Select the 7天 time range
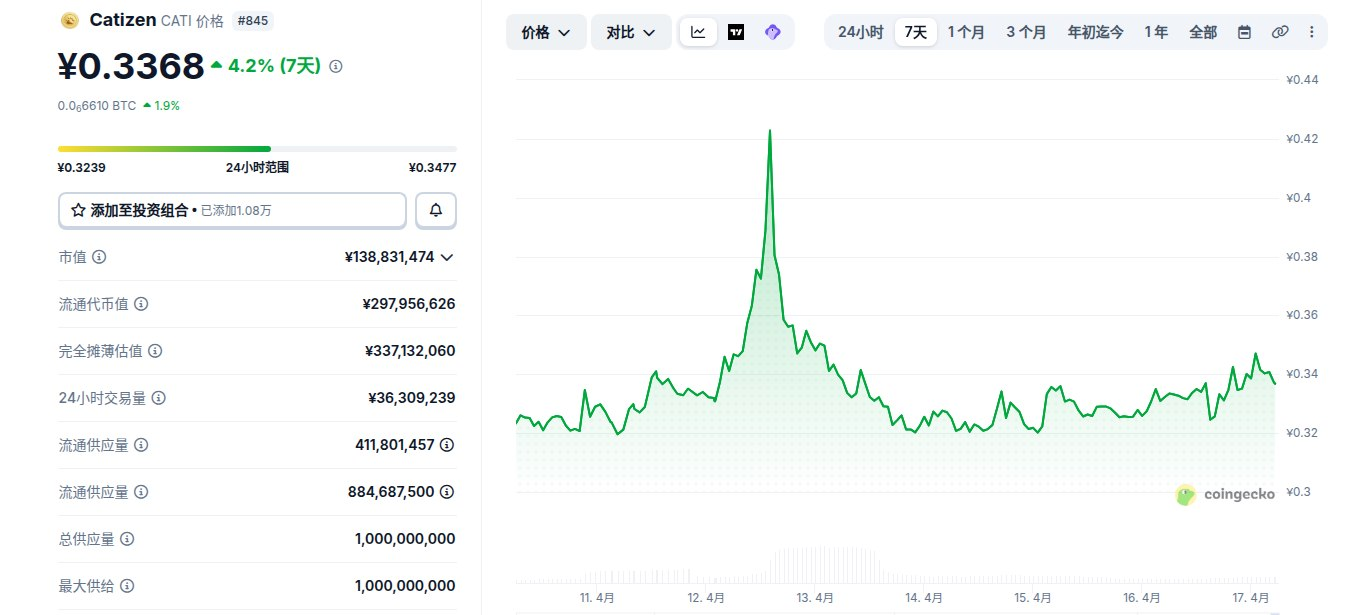The image size is (1360, 615). tap(916, 32)
